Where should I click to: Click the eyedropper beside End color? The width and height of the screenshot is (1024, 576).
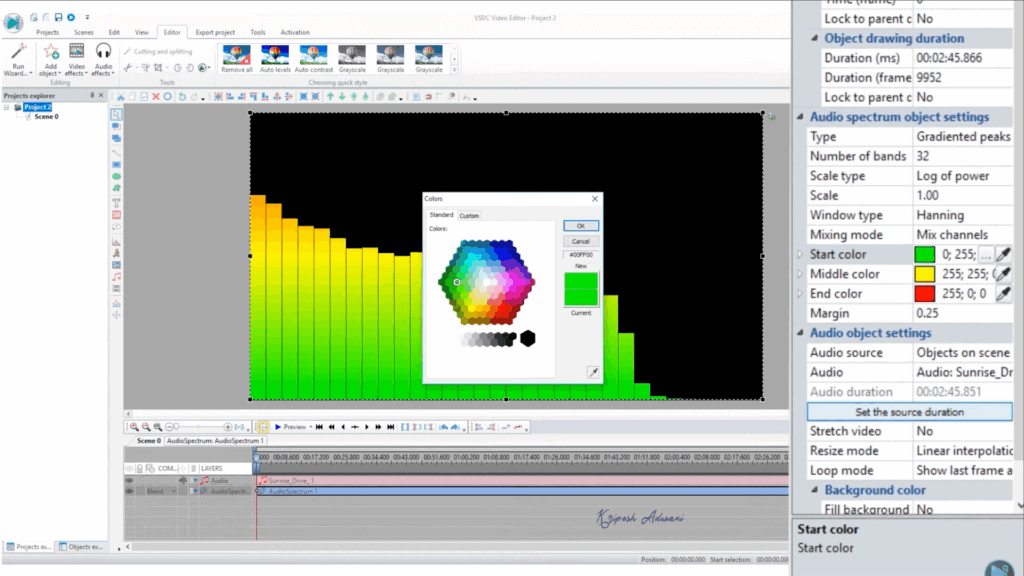1003,294
